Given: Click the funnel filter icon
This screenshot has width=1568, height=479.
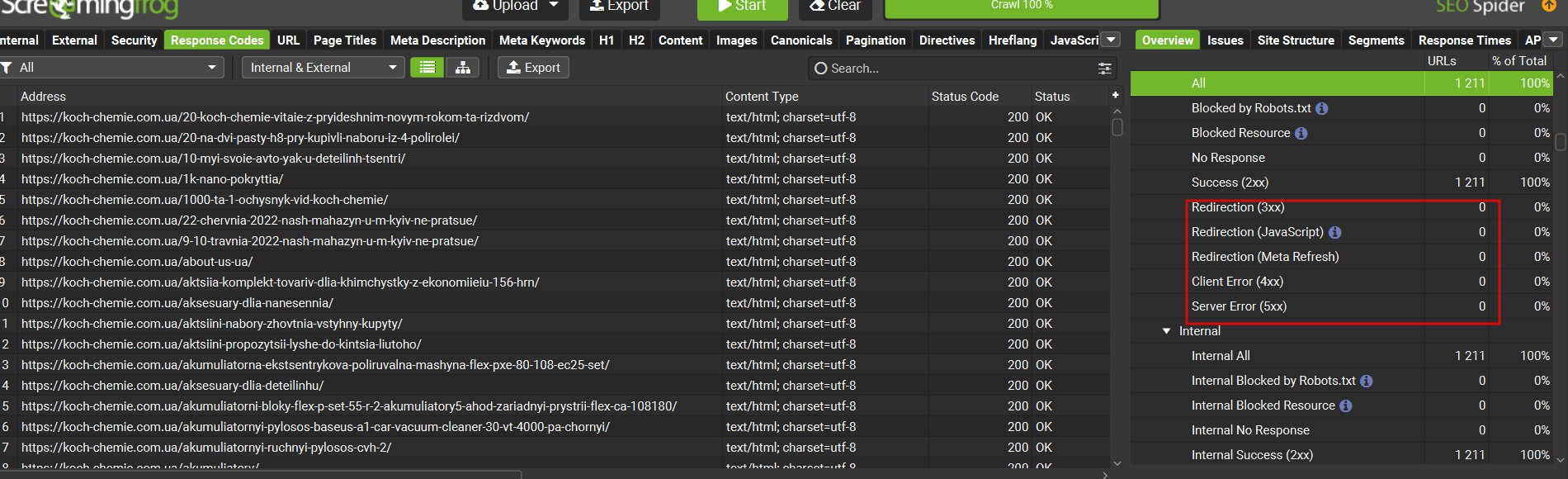Looking at the screenshot, I should click(x=7, y=68).
